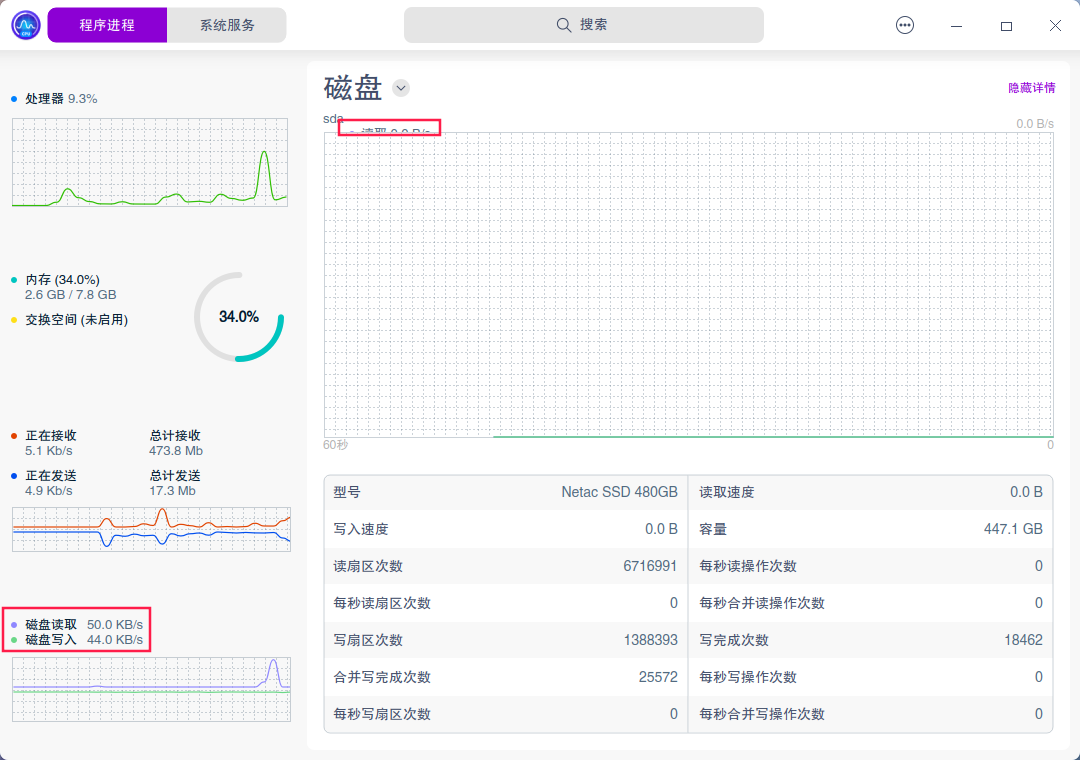Click the 内存 green indicator dot
The image size is (1080, 760).
[12, 279]
